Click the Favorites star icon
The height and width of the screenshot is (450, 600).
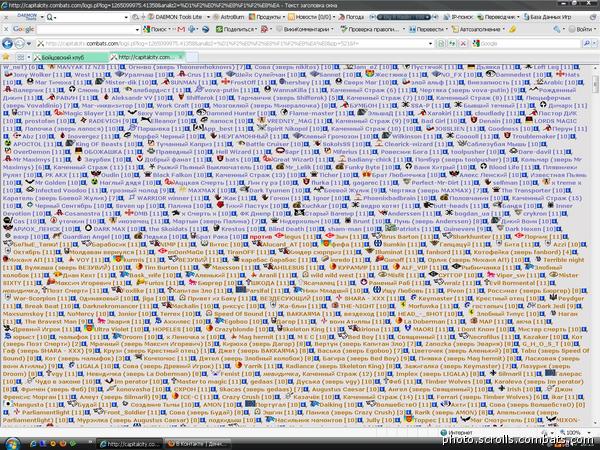[x=6, y=57]
